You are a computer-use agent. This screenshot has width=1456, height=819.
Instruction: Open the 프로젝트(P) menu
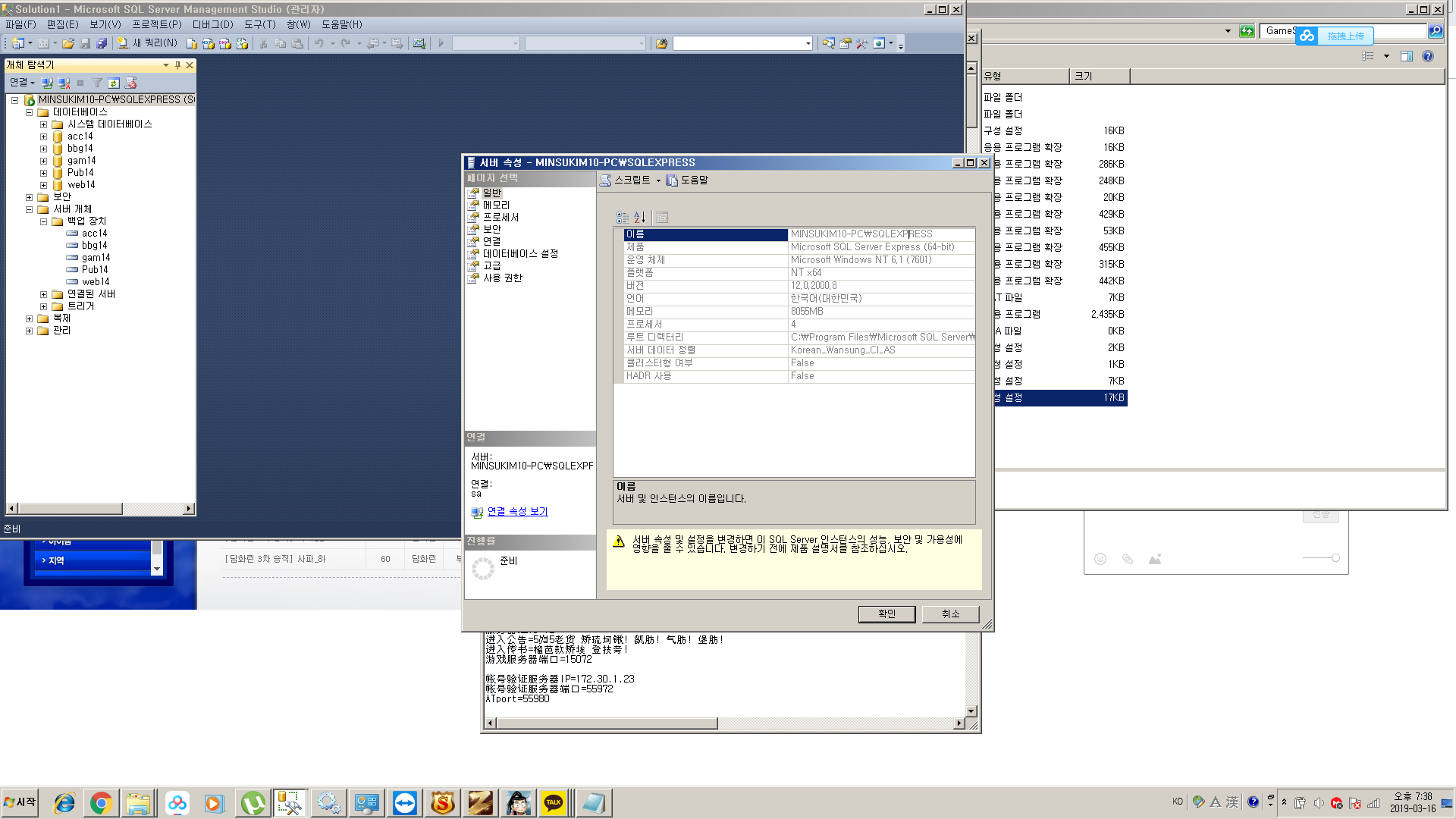[x=157, y=24]
